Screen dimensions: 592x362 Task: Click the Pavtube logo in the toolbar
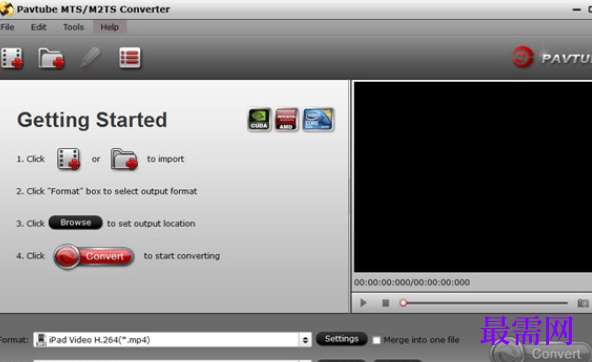(x=551, y=58)
